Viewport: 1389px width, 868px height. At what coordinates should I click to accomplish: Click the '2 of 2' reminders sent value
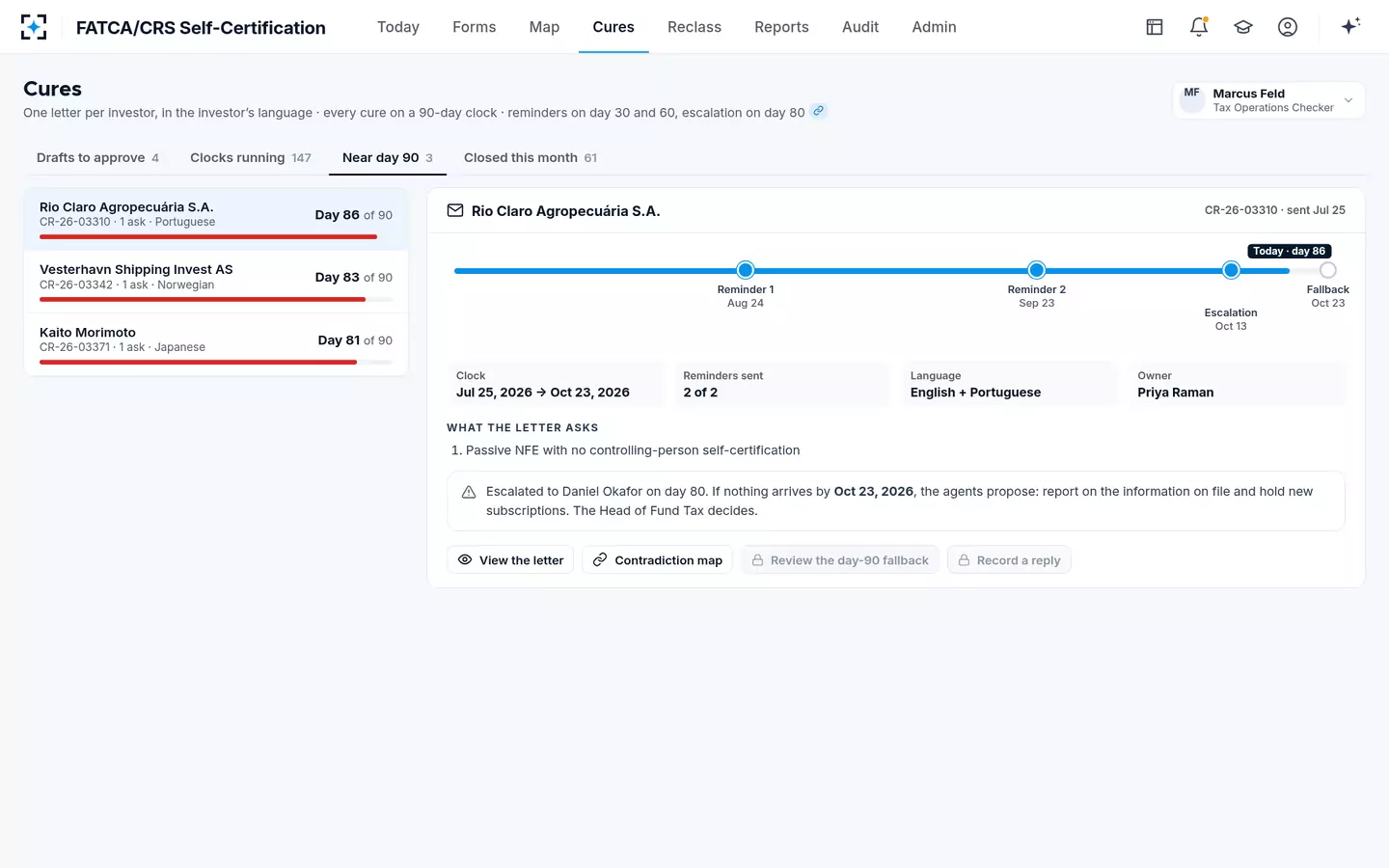[700, 393]
